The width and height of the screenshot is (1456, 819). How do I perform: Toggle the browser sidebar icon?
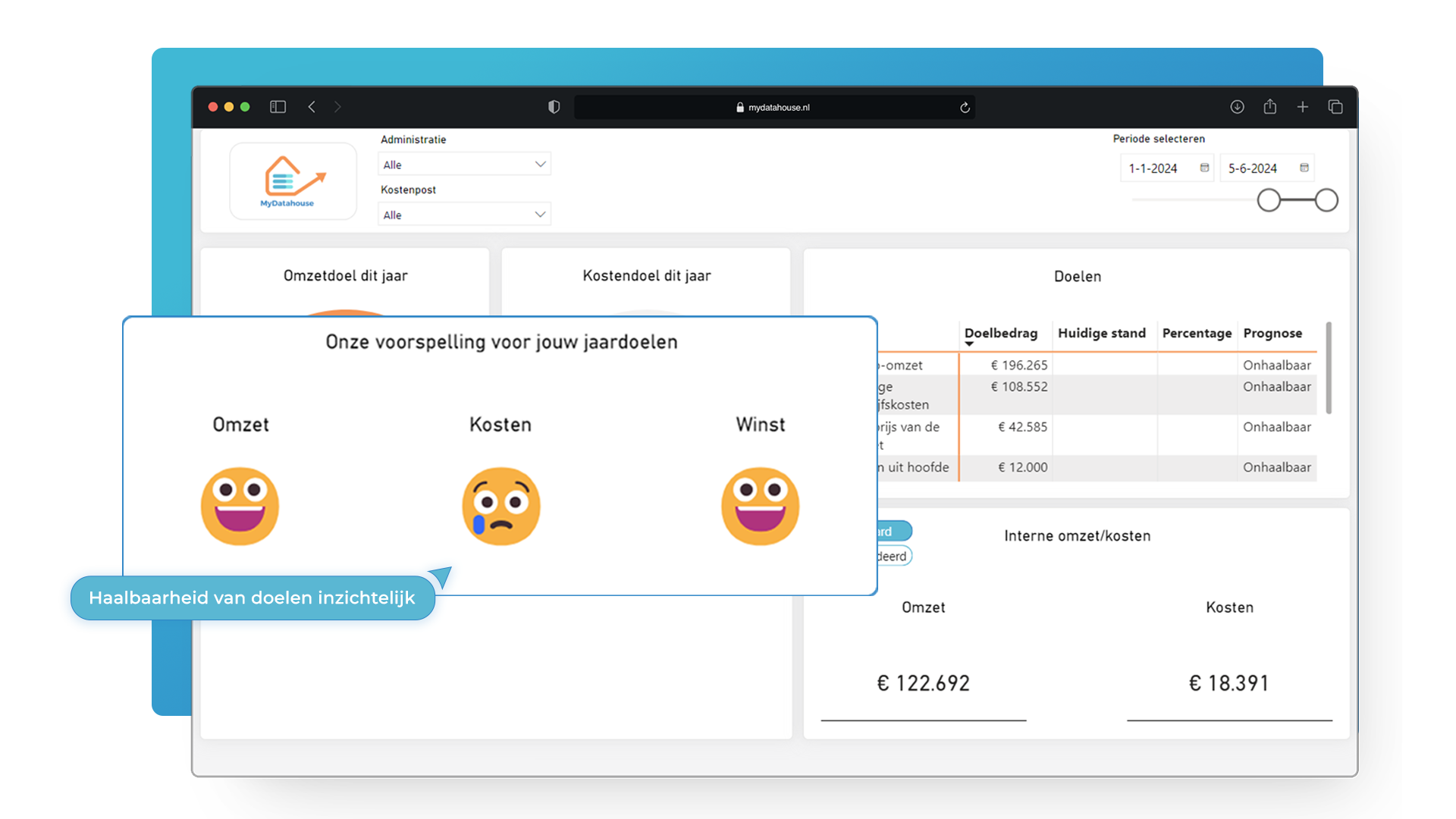278,107
